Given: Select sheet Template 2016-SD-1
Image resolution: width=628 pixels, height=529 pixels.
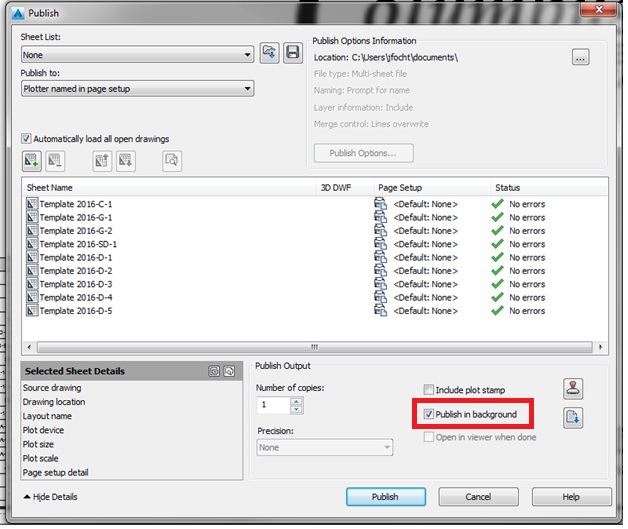Looking at the screenshot, I should (78, 244).
